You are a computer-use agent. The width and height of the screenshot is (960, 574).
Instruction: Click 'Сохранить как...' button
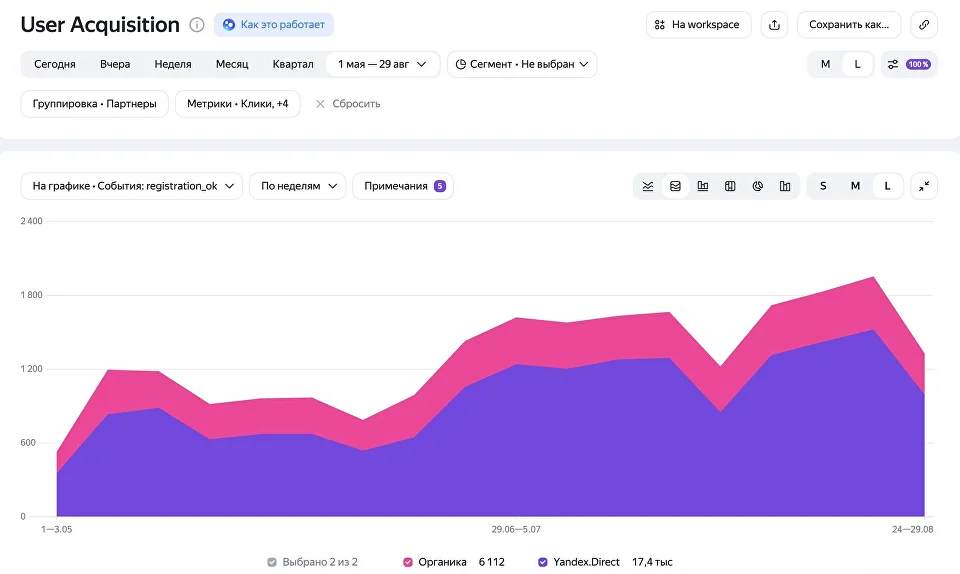[849, 24]
